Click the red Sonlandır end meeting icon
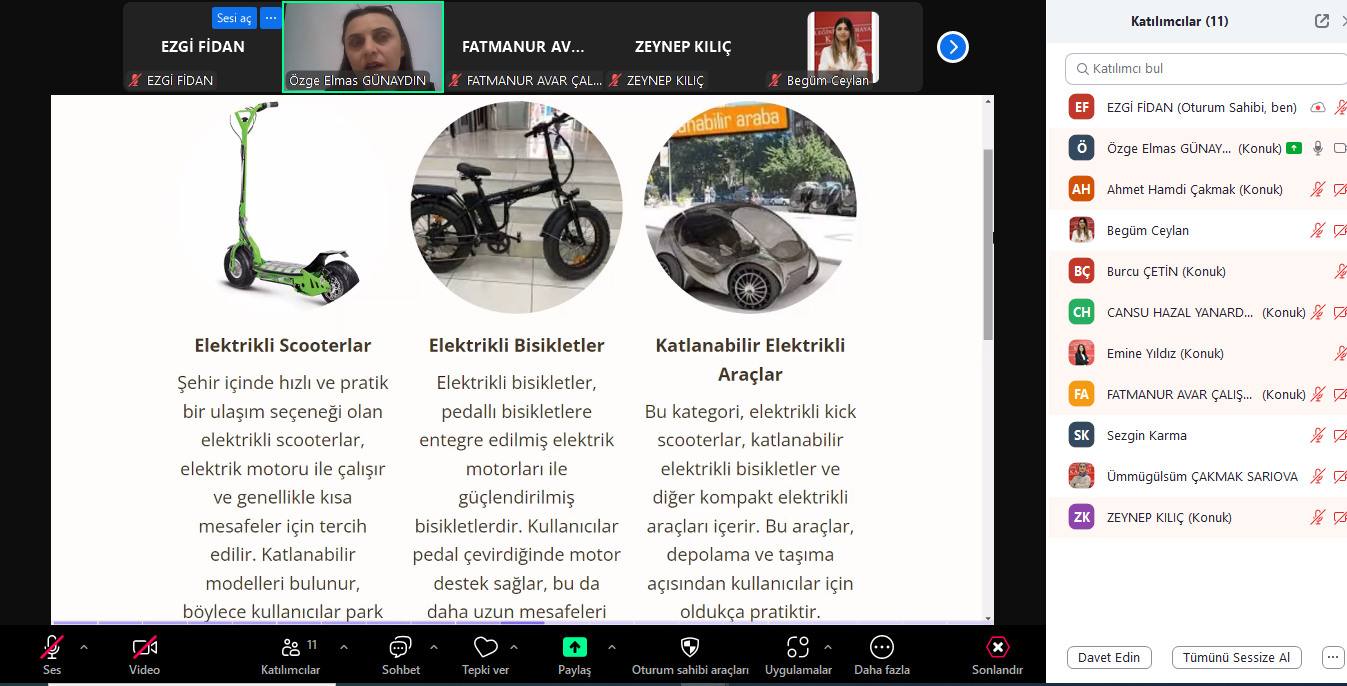Viewport: 1347px width, 686px height. [997, 648]
